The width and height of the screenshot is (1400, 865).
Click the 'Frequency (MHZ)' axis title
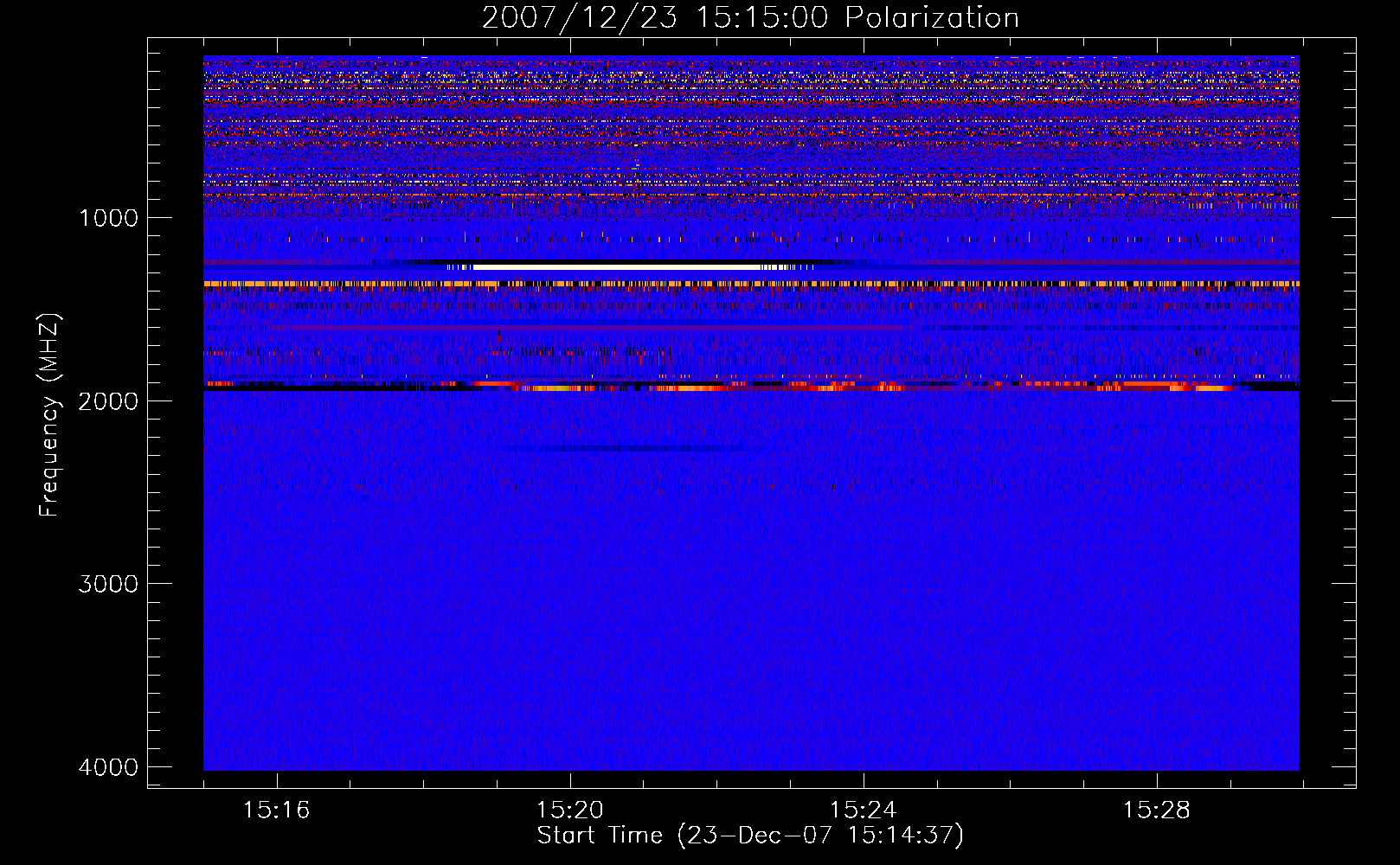(50, 415)
